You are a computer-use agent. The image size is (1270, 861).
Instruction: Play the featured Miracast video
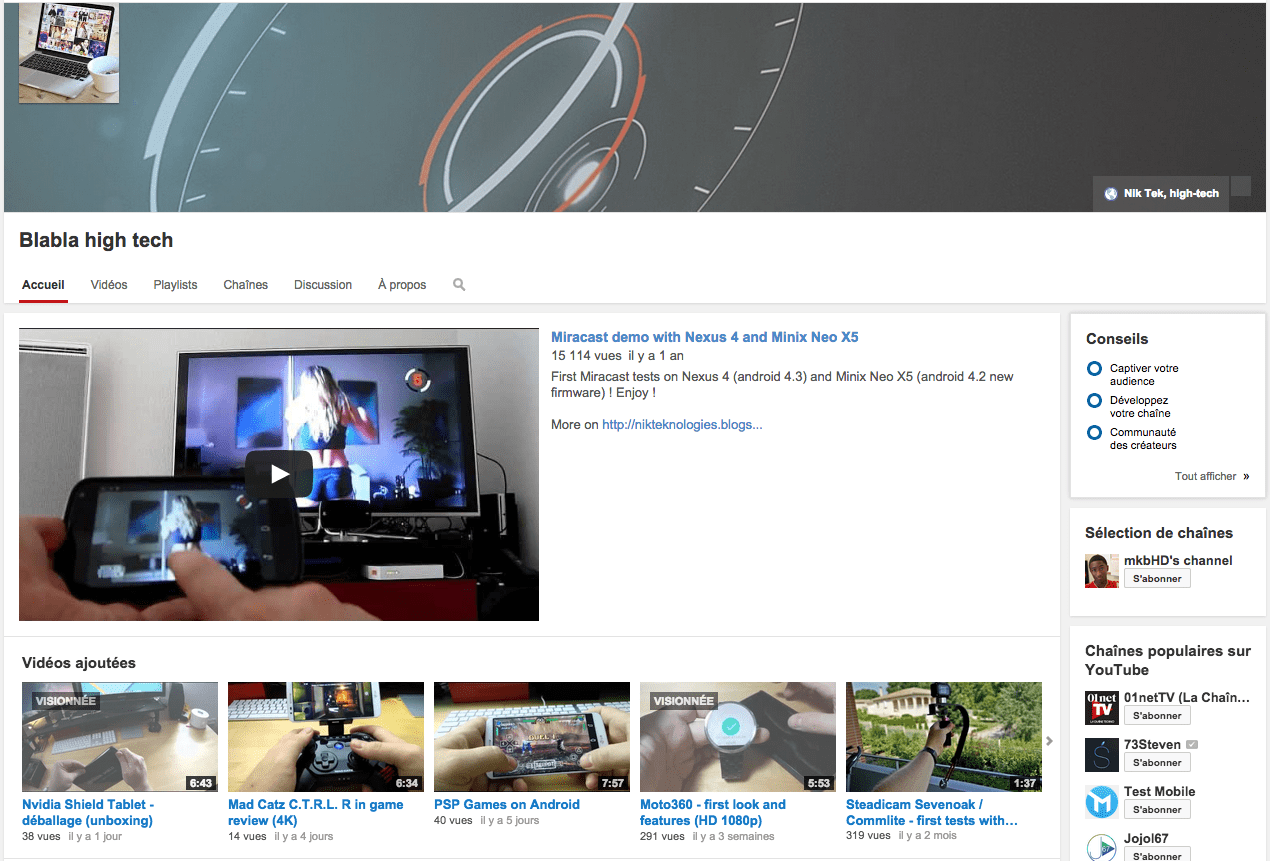(279, 474)
